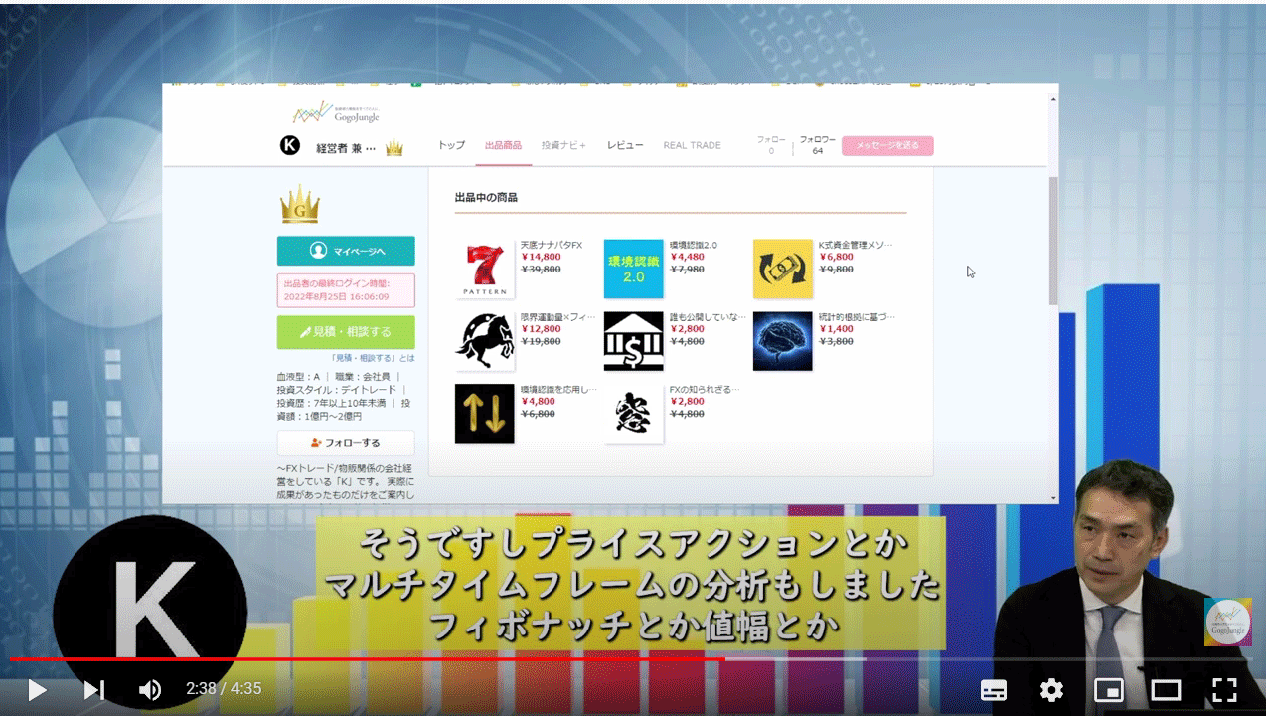Click the 天底ナナパタFX product title
Screen dimensions: 1266x716
[x=551, y=245]
